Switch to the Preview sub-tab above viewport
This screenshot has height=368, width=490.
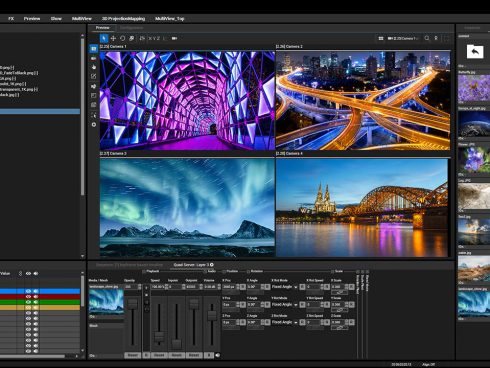[x=102, y=28]
